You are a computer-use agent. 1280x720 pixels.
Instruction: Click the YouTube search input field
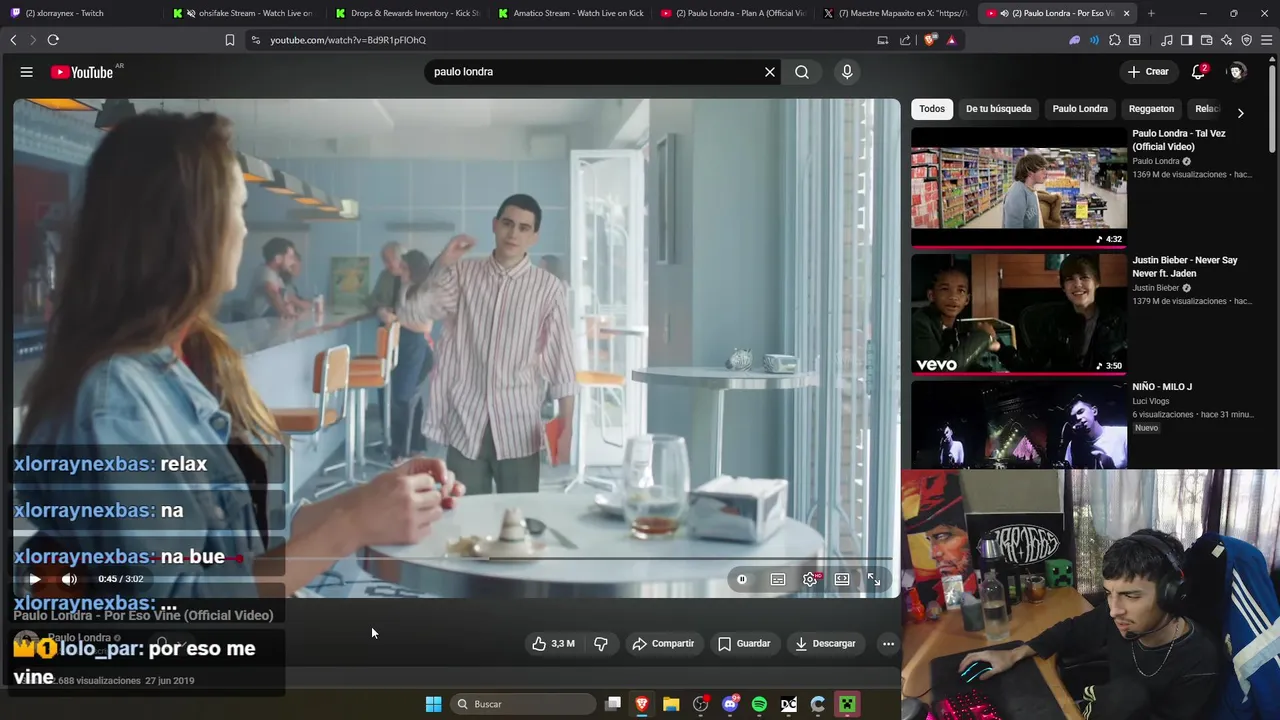pyautogui.click(x=595, y=72)
